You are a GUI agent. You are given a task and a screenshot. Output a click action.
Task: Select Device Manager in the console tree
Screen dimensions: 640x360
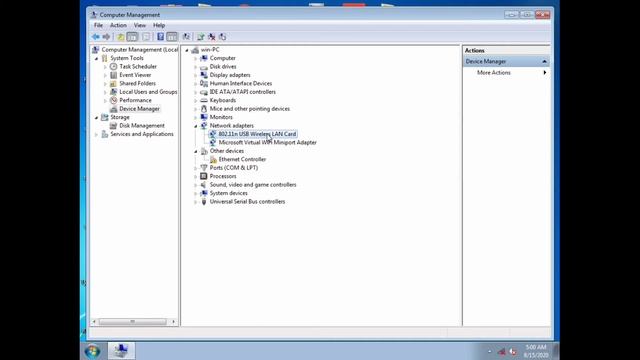pos(139,109)
